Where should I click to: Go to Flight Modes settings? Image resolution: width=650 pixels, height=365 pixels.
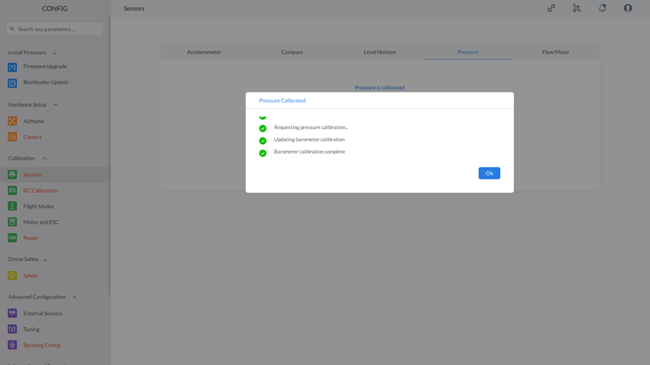point(39,206)
